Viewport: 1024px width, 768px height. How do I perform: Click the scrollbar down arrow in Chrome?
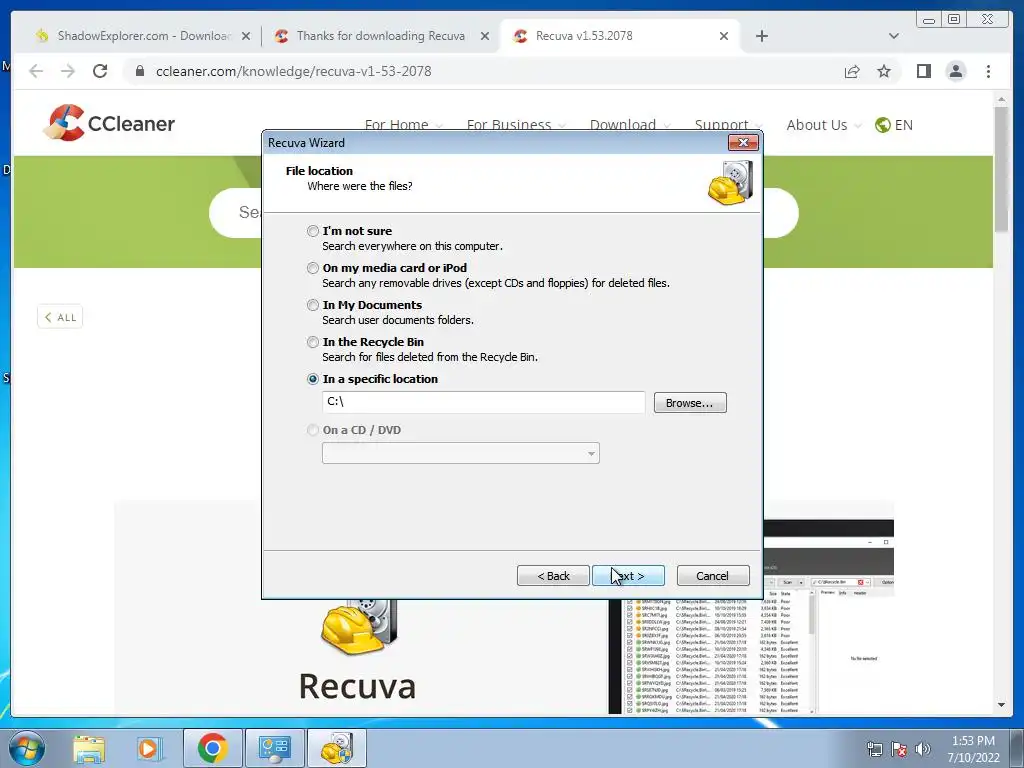pos(1001,705)
